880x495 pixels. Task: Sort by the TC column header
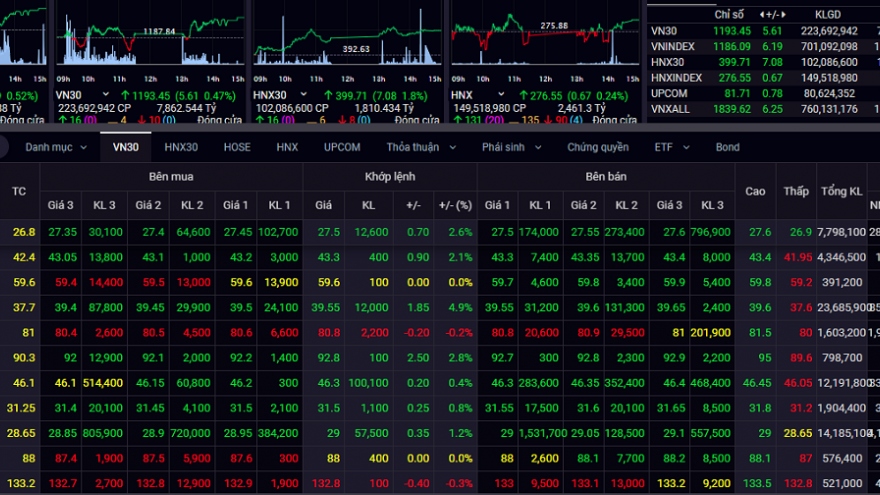[19, 191]
